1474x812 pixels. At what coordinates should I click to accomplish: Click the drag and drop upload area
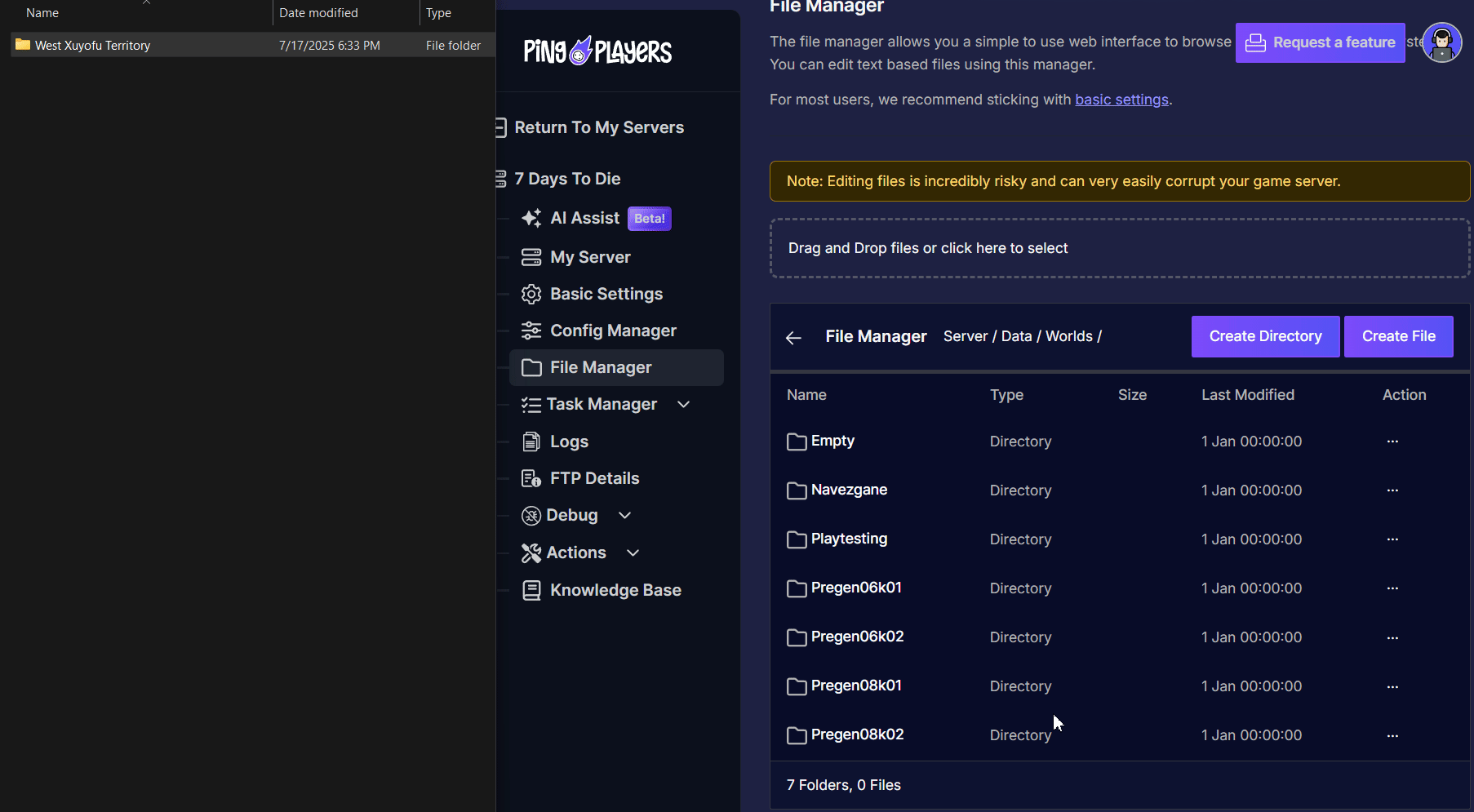pos(1120,248)
